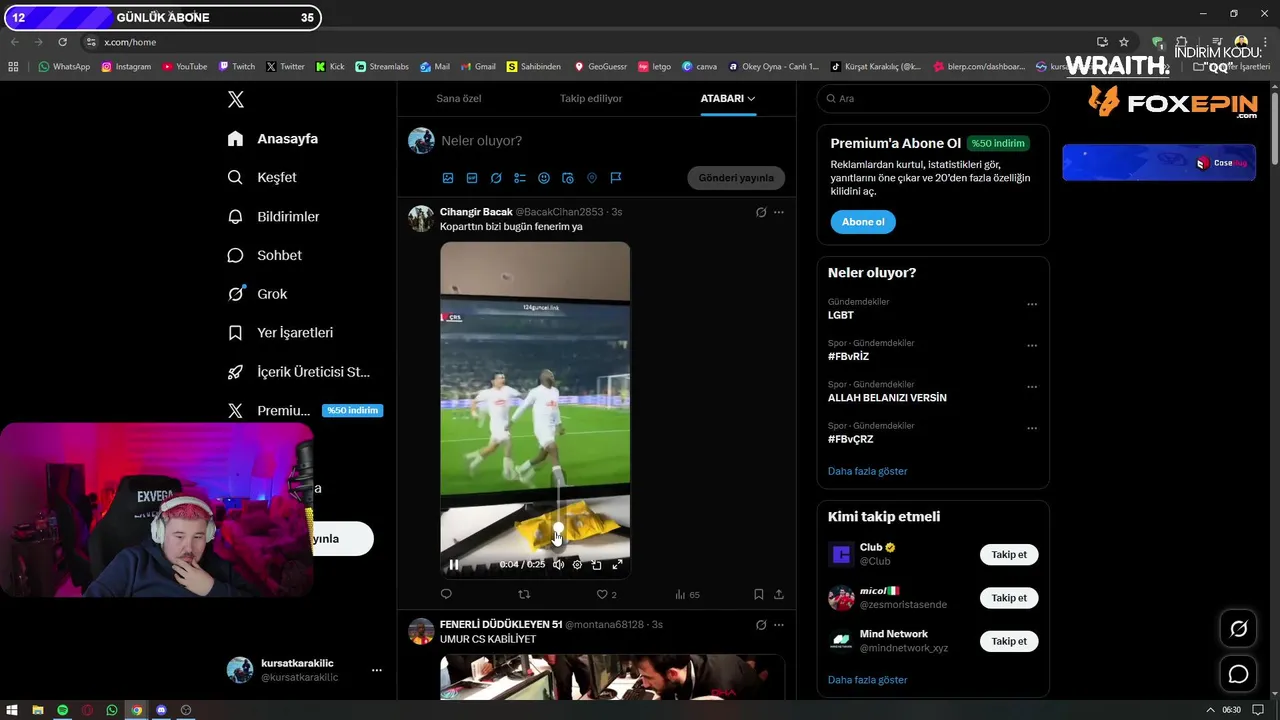Open Grok actions on FENERLİ DÜDÜKLEYEN 51's post
The image size is (1280, 720).
(x=761, y=625)
